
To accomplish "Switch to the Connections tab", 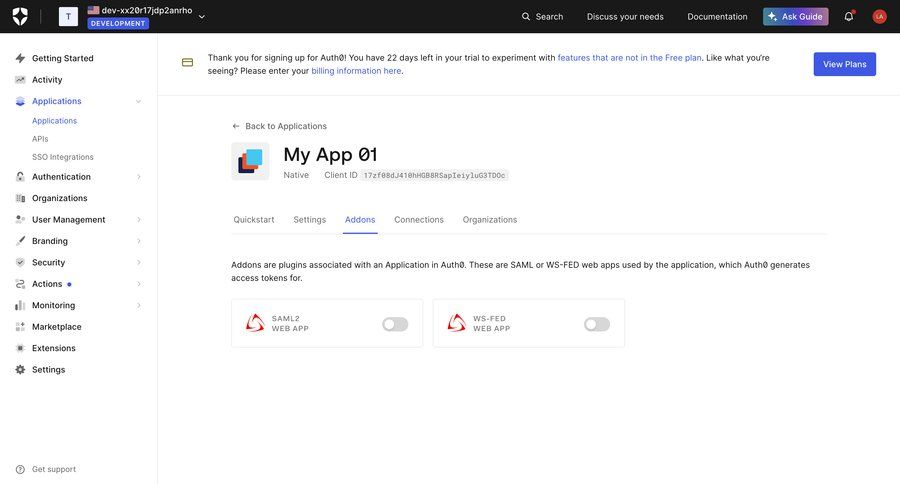I will click(x=418, y=219).
